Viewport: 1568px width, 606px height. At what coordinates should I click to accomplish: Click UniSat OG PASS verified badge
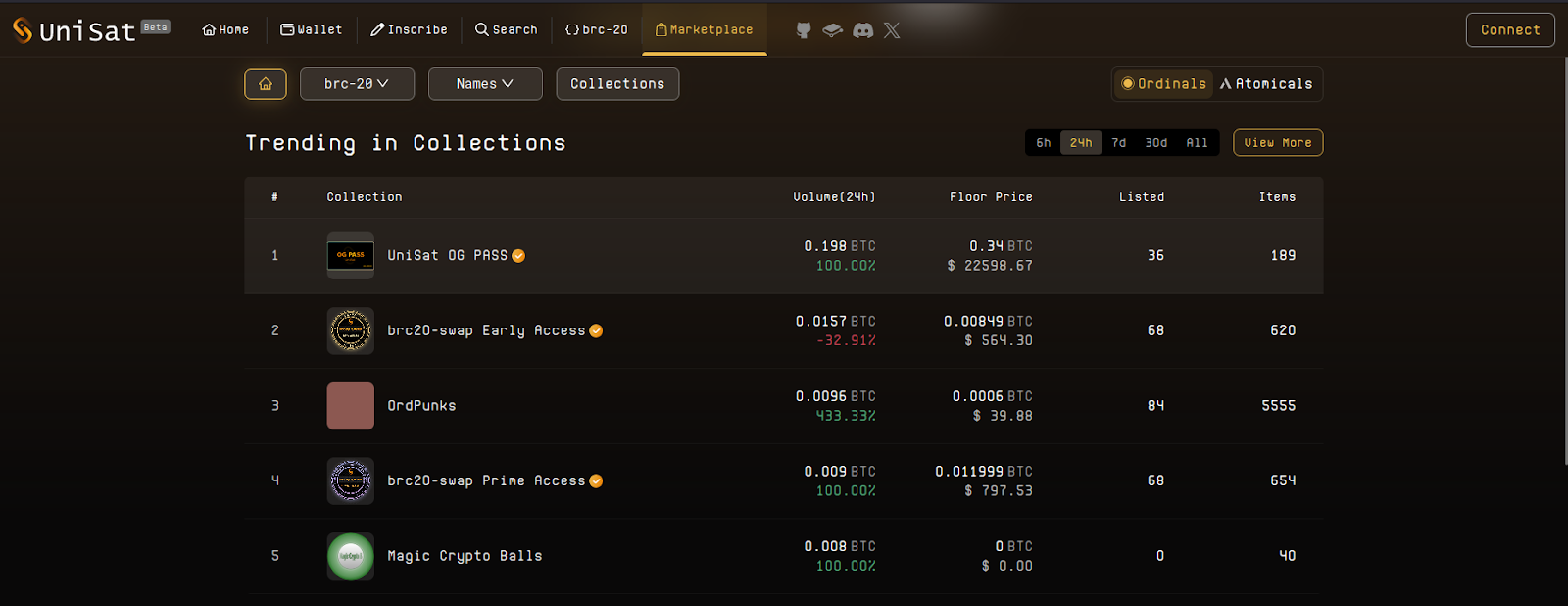[518, 256]
